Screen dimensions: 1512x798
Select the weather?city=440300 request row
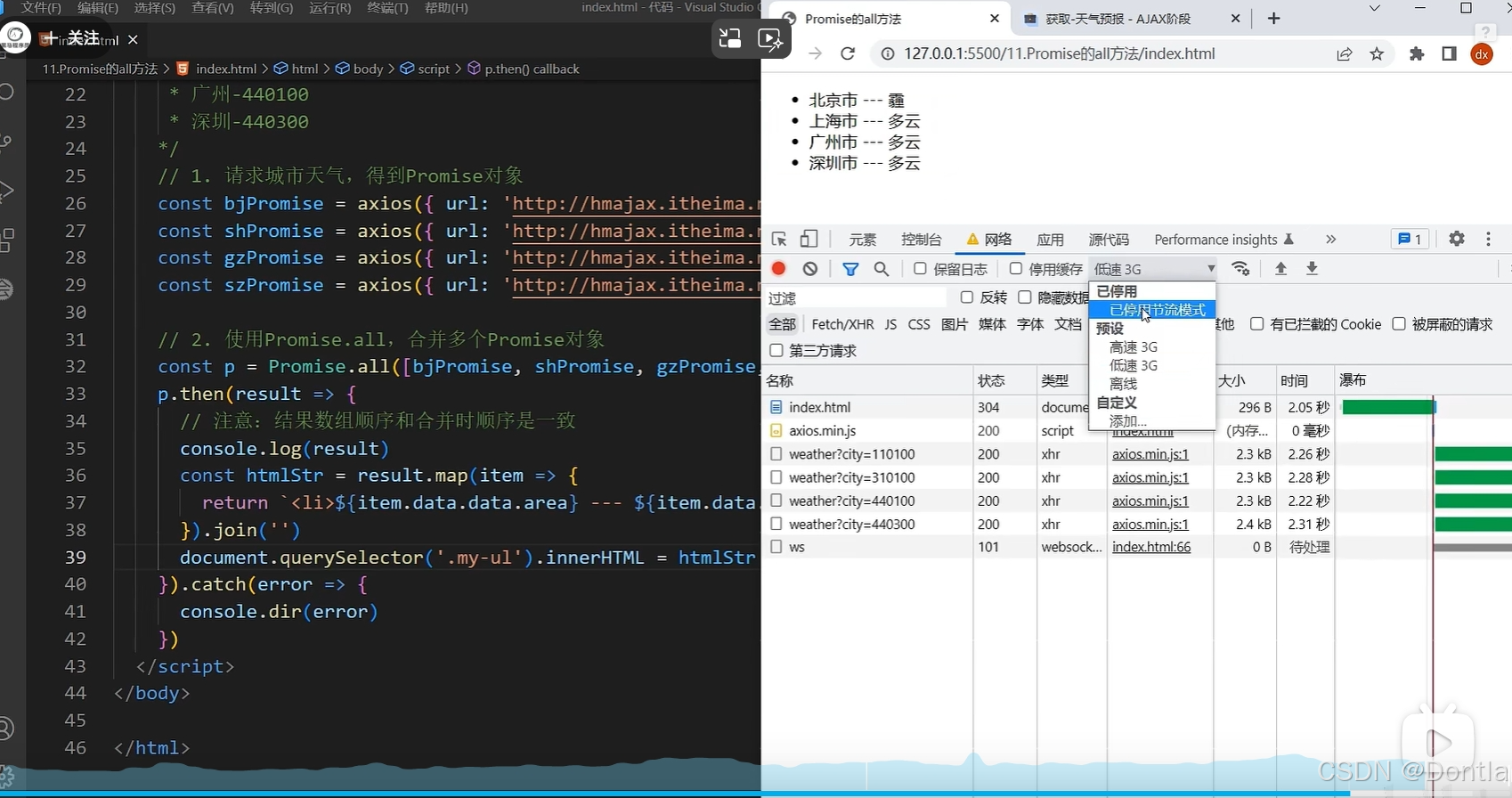tap(1136, 524)
